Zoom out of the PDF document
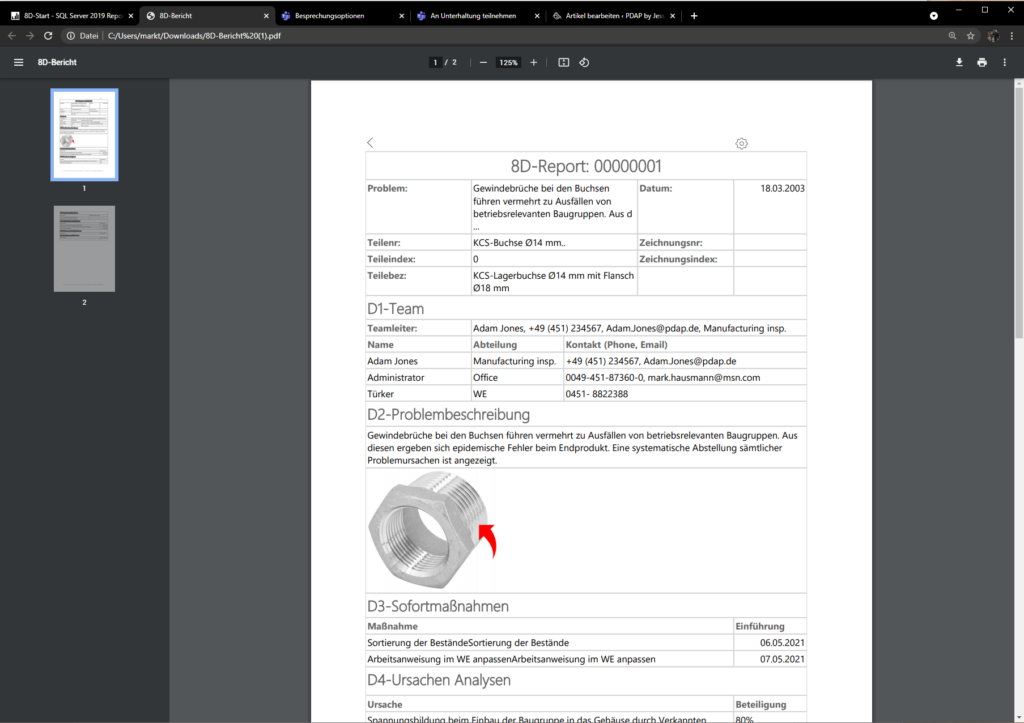 coord(483,63)
